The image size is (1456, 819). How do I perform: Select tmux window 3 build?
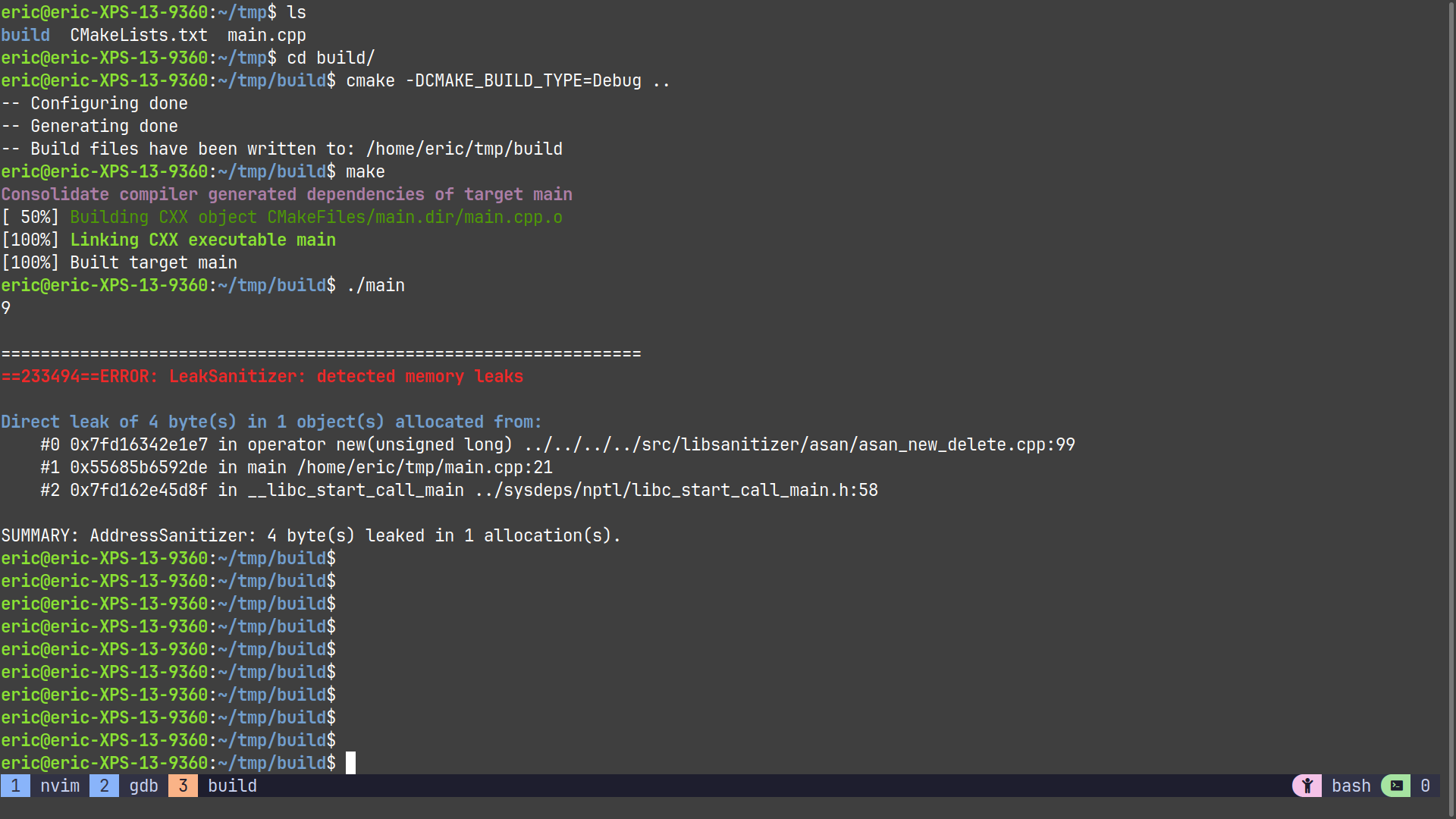pyautogui.click(x=213, y=786)
